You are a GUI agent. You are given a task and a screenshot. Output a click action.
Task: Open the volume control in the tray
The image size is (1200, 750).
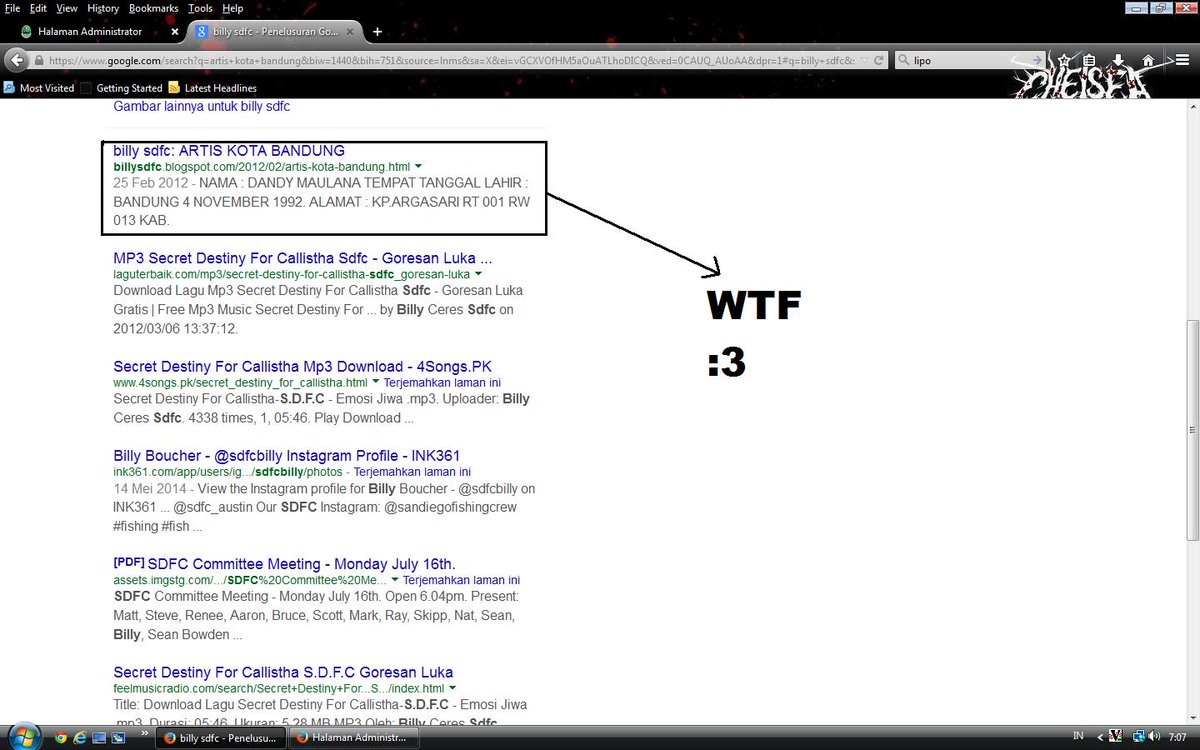(x=1152, y=737)
